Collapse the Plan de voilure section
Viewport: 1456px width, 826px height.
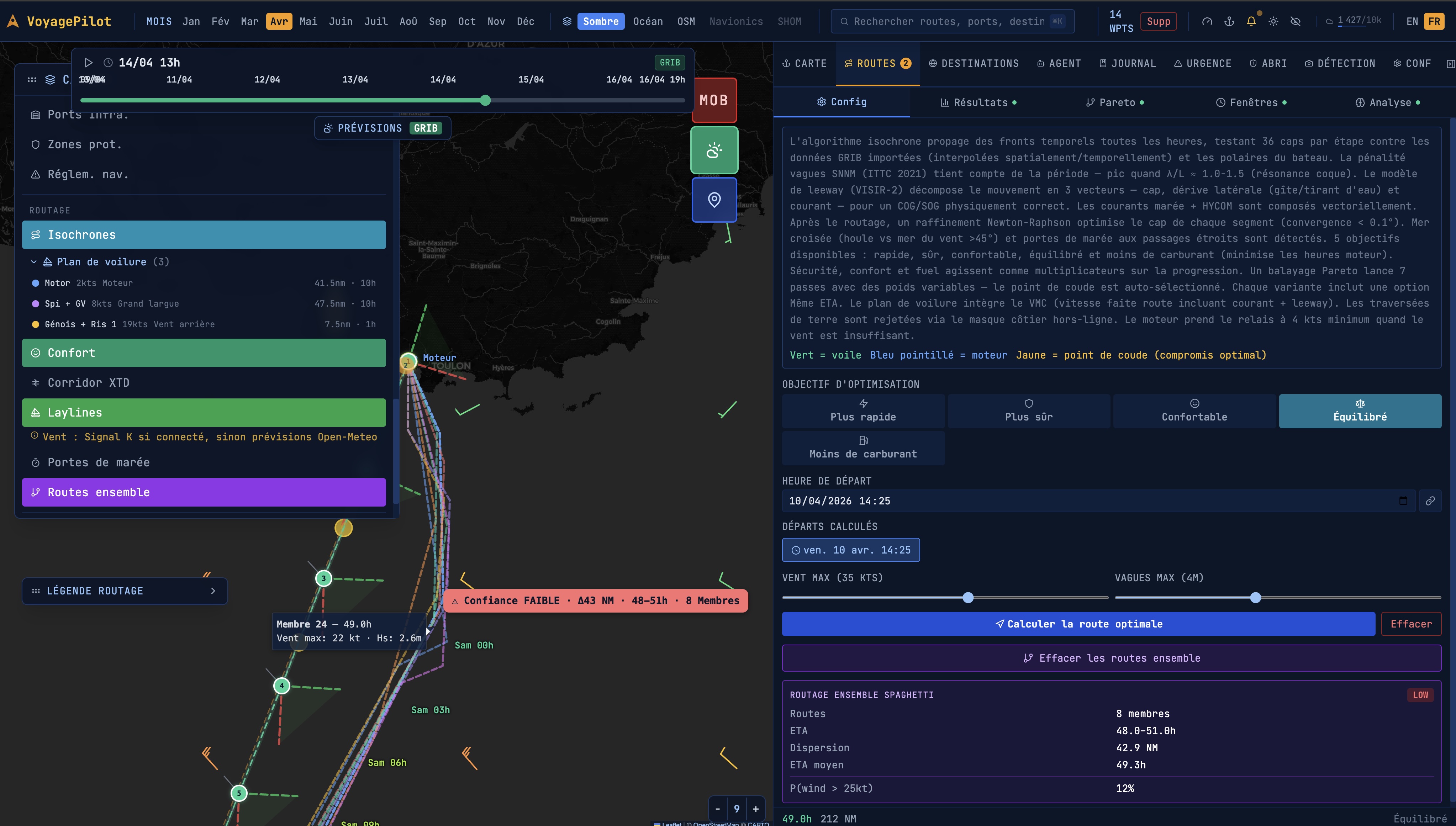point(33,262)
